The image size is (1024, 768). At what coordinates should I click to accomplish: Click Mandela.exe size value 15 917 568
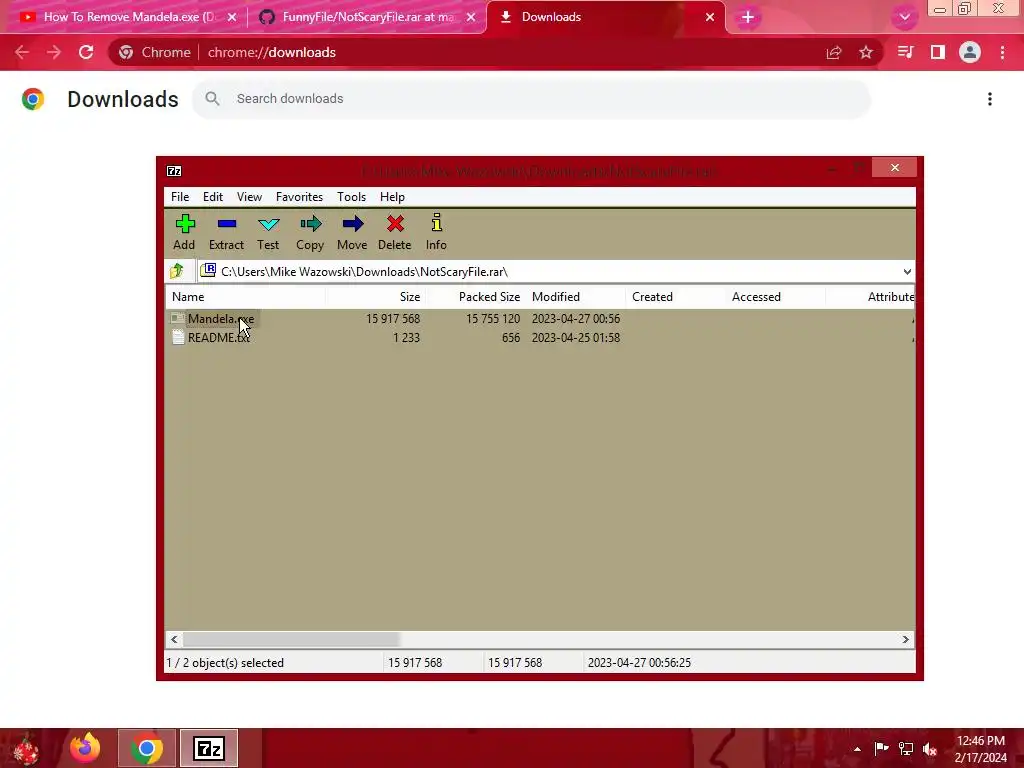(392, 319)
